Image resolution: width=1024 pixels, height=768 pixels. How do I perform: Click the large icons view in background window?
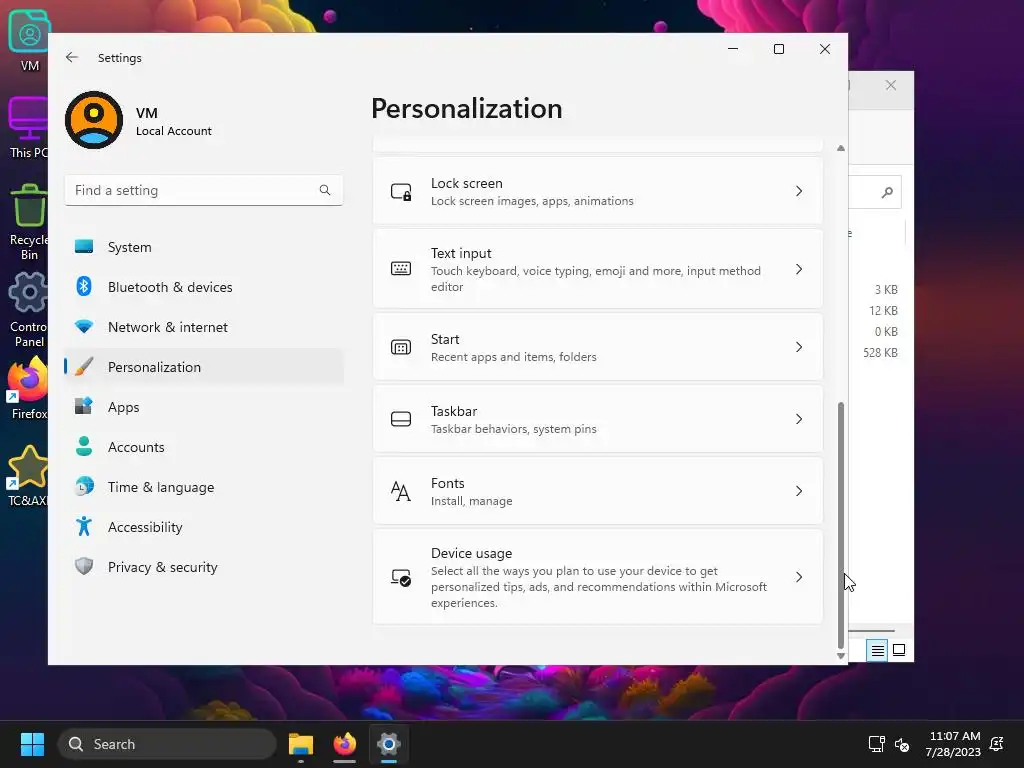[x=899, y=650]
